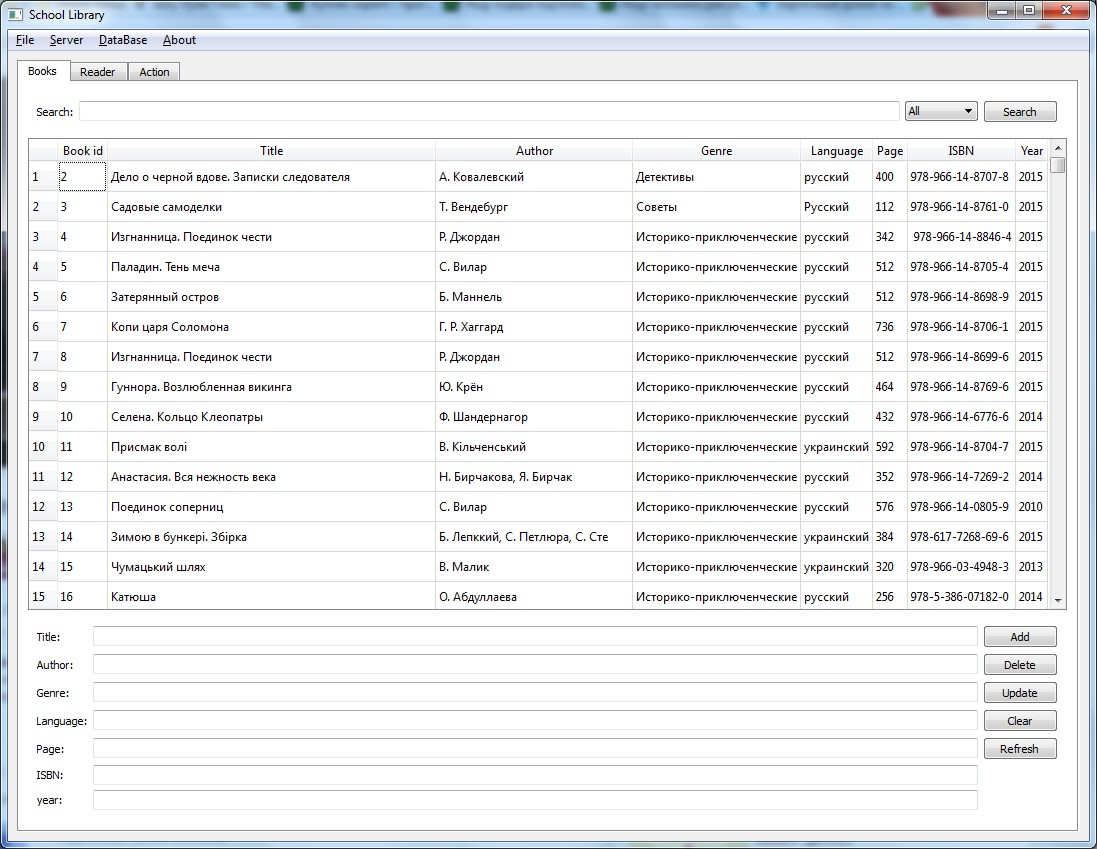Select the ISBN cell '978-5-386-07182-0'
The width and height of the screenshot is (1097, 849).
[x=961, y=597]
